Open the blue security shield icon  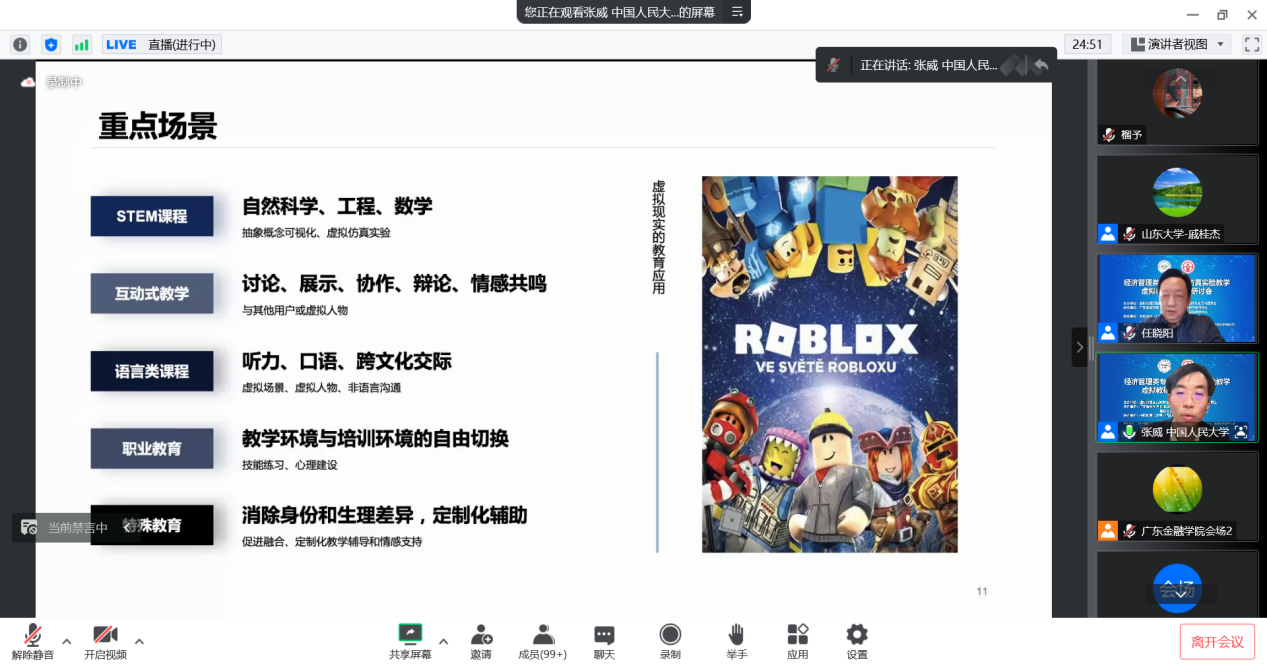(x=51, y=44)
